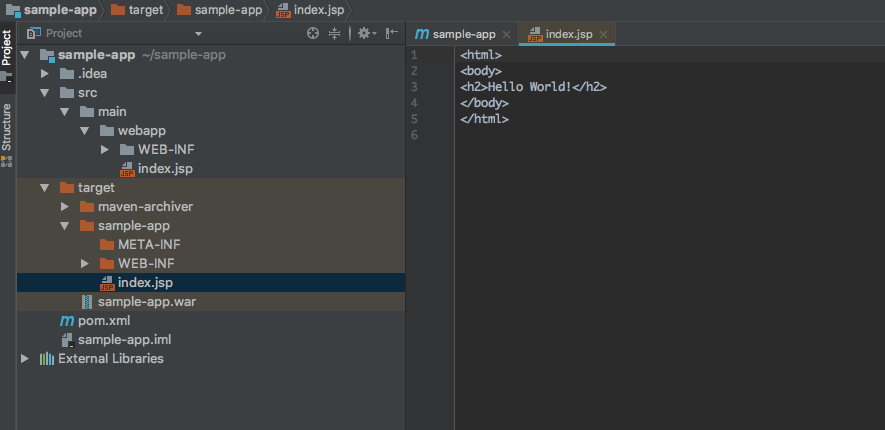885x430 pixels.
Task: Click the </body> closing tag line
Action: (x=484, y=103)
